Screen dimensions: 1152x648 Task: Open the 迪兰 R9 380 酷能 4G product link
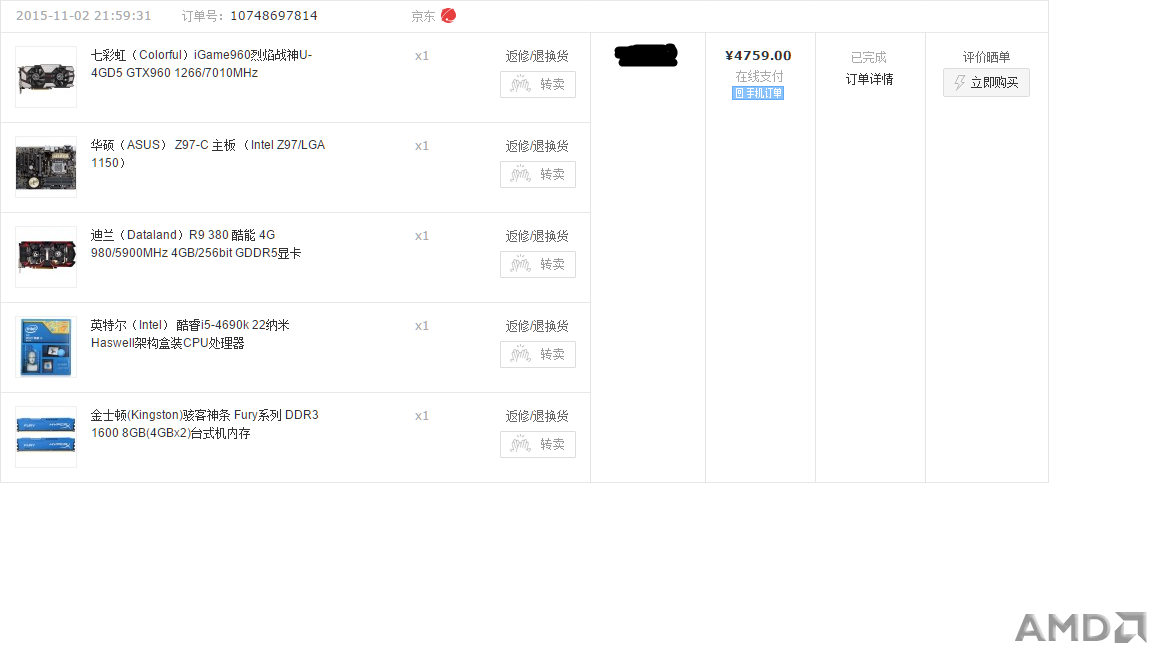[x=196, y=244]
